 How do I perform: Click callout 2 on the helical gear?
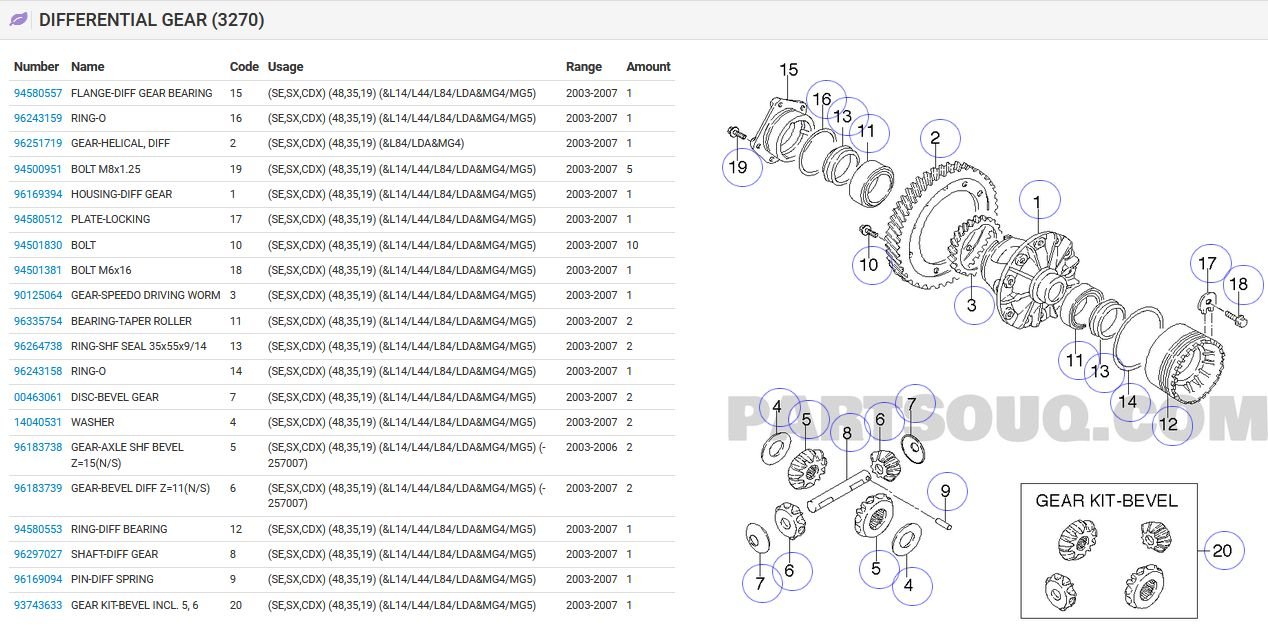coord(934,139)
